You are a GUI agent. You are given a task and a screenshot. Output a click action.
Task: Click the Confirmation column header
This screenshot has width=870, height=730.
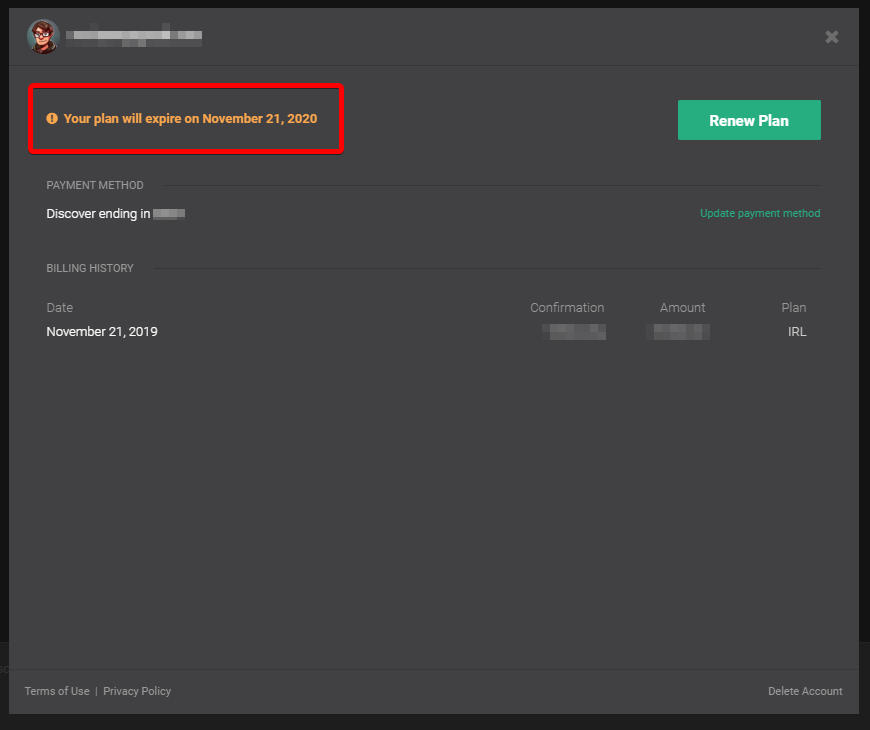click(x=567, y=307)
